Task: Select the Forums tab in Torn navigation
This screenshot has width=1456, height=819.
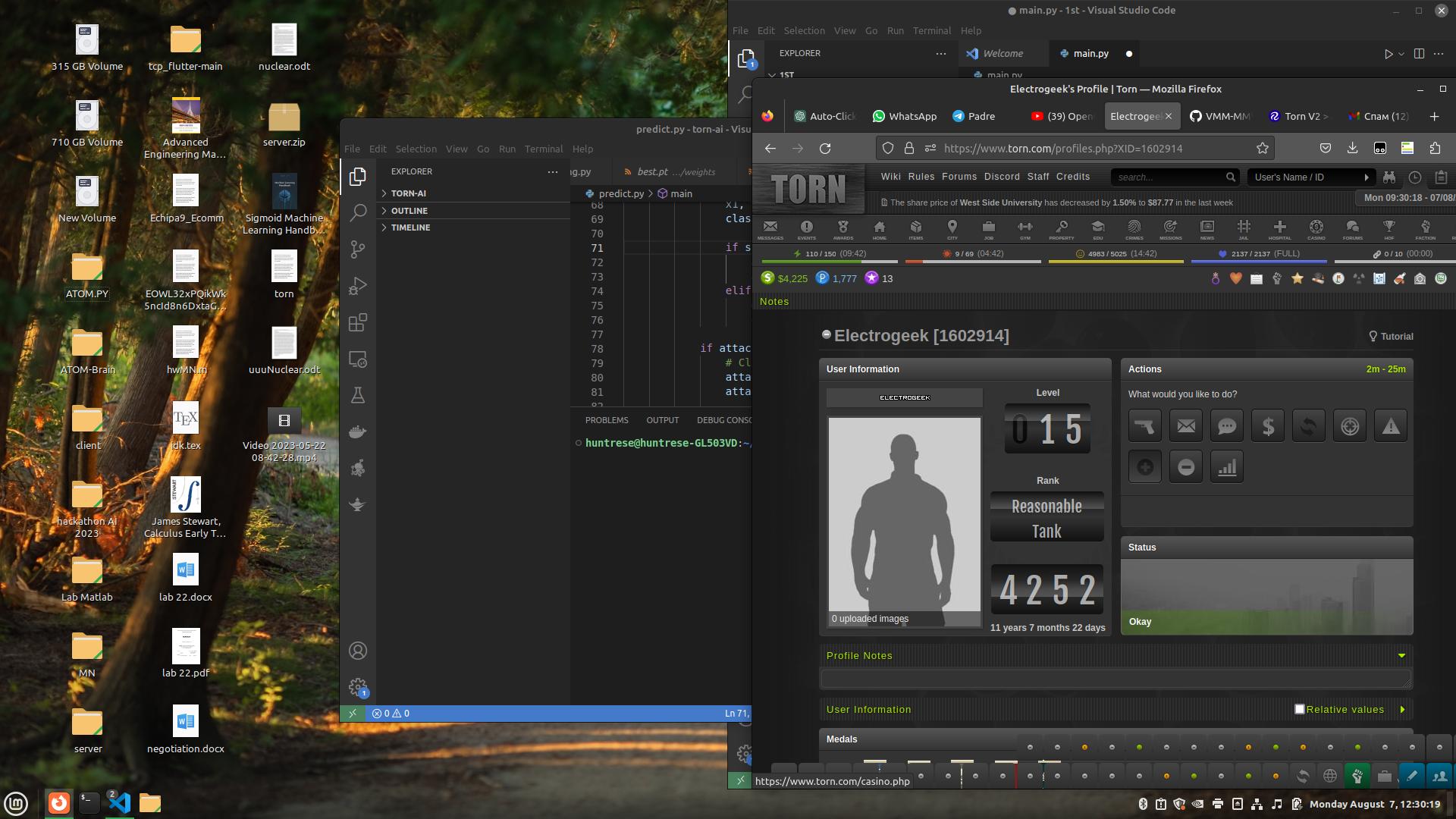Action: 958,176
